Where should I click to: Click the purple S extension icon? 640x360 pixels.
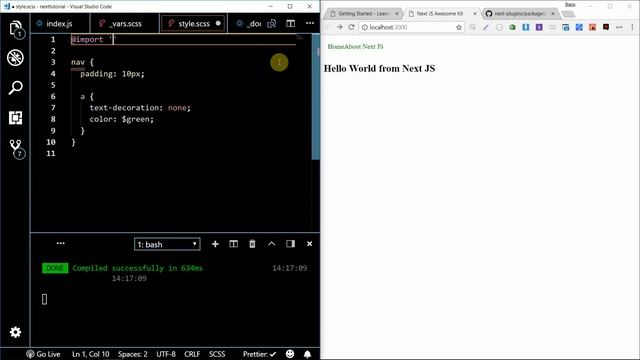tap(539, 27)
